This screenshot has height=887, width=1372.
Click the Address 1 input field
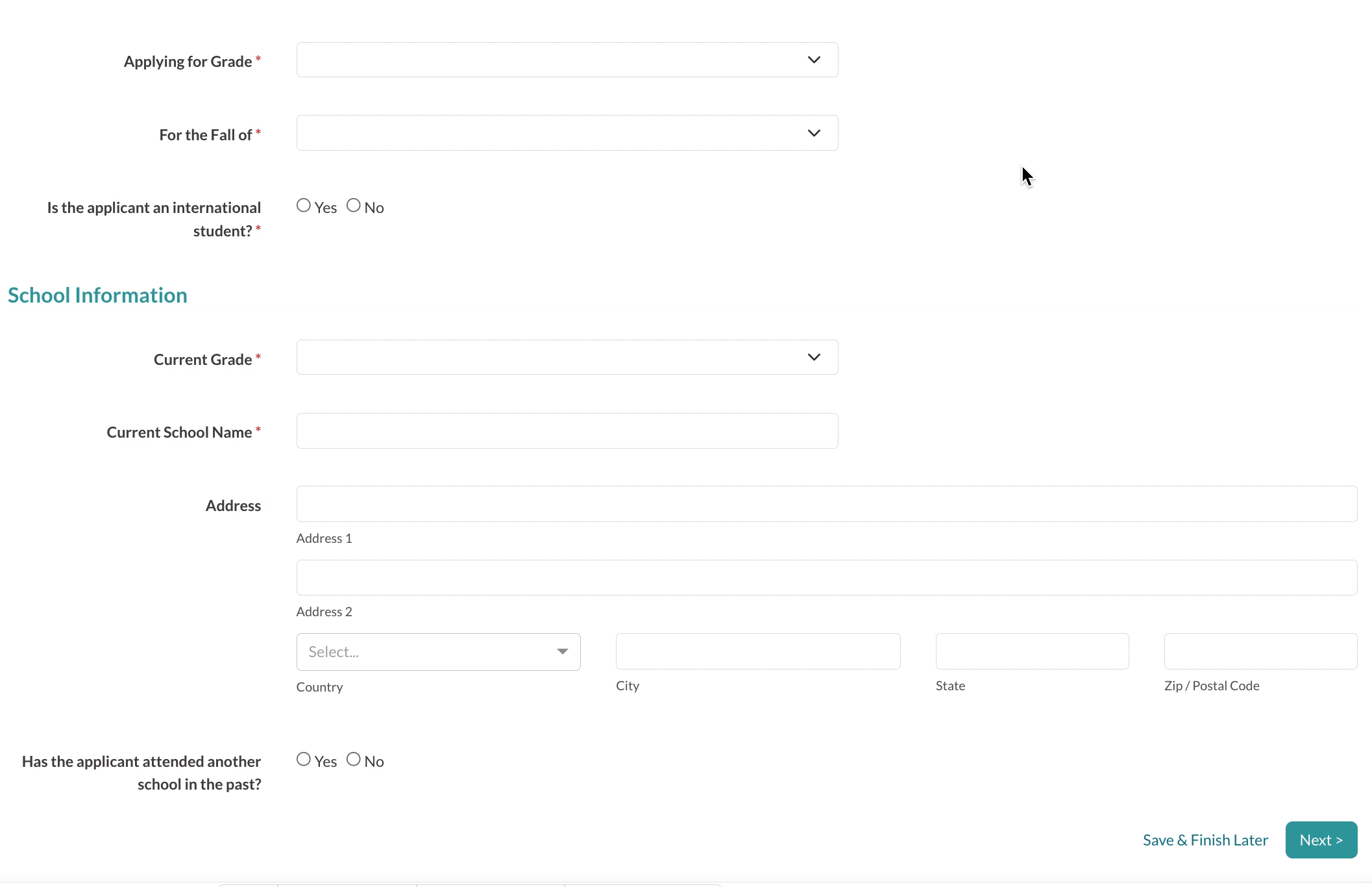click(827, 503)
